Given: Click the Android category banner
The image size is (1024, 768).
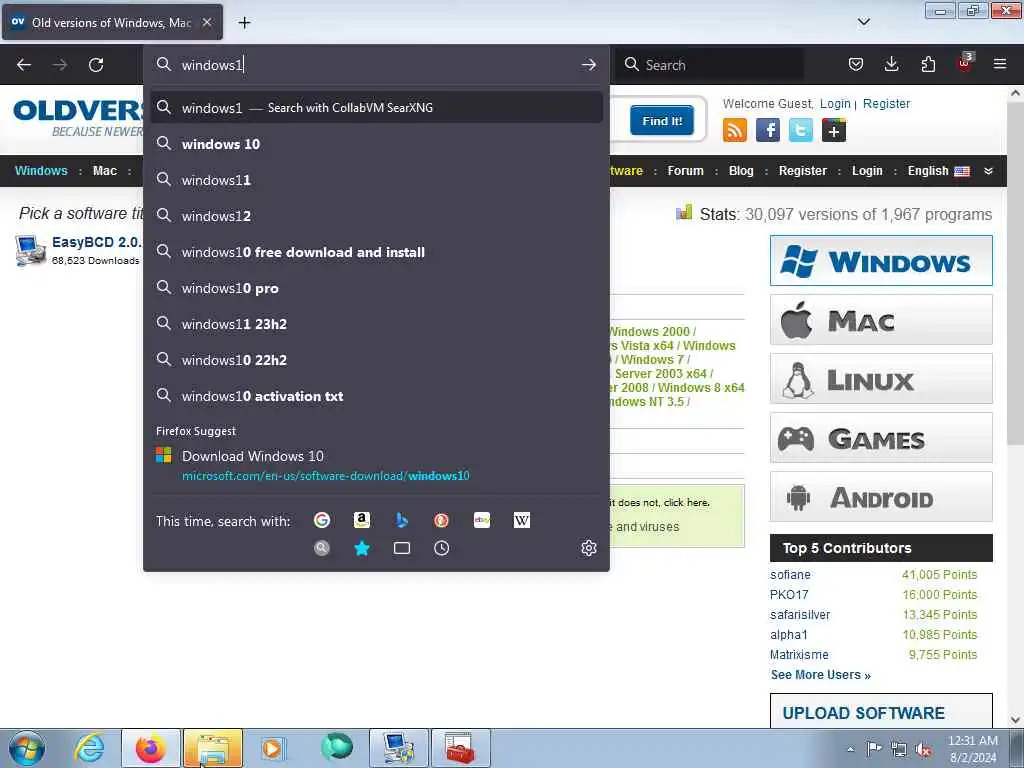Looking at the screenshot, I should pos(881,496).
